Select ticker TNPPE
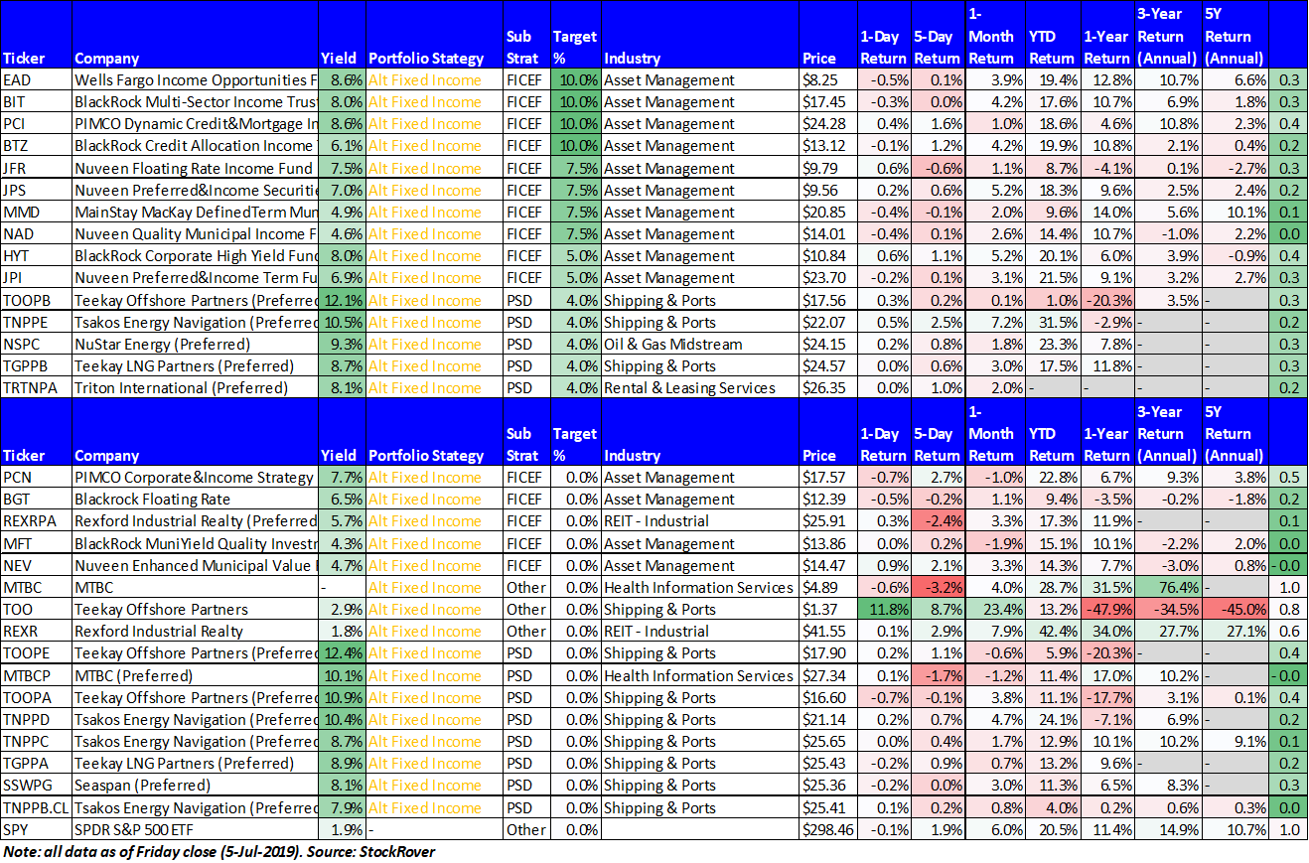The width and height of the screenshot is (1309, 863). [36, 322]
